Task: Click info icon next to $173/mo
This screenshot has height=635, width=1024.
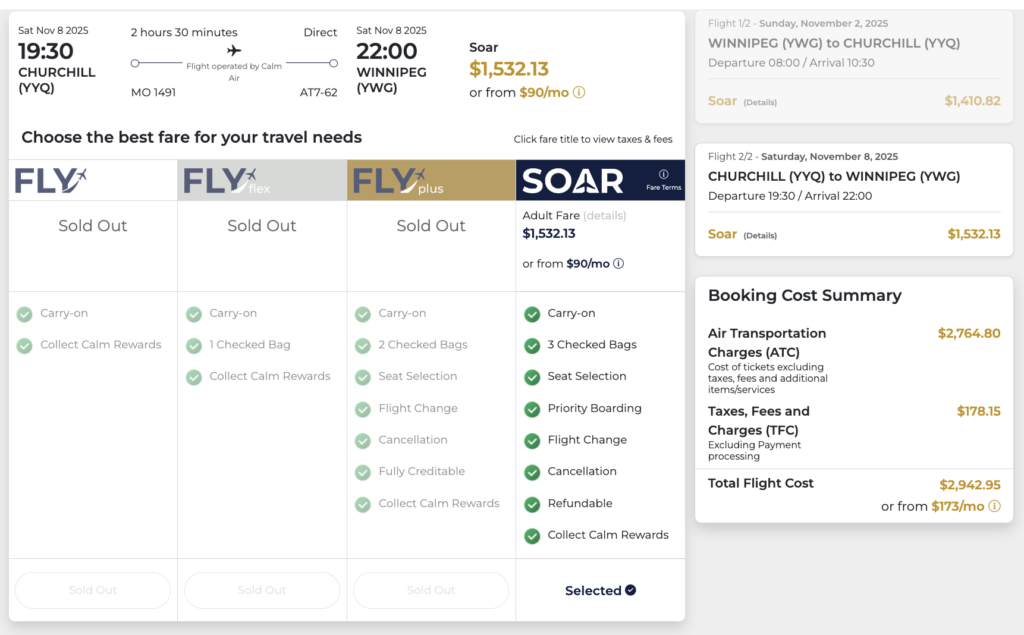Action: click(x=995, y=506)
